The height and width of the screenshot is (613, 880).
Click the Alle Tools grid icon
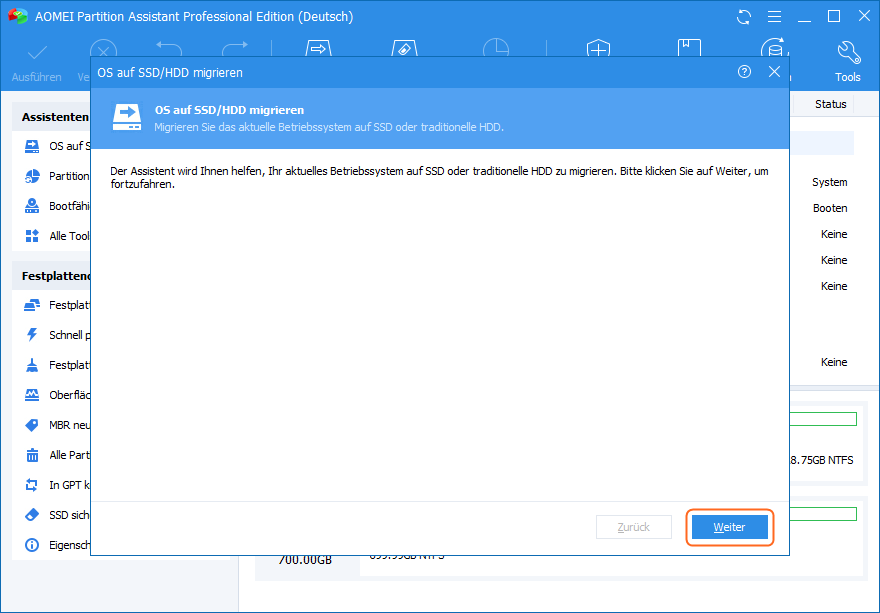pyautogui.click(x=32, y=236)
